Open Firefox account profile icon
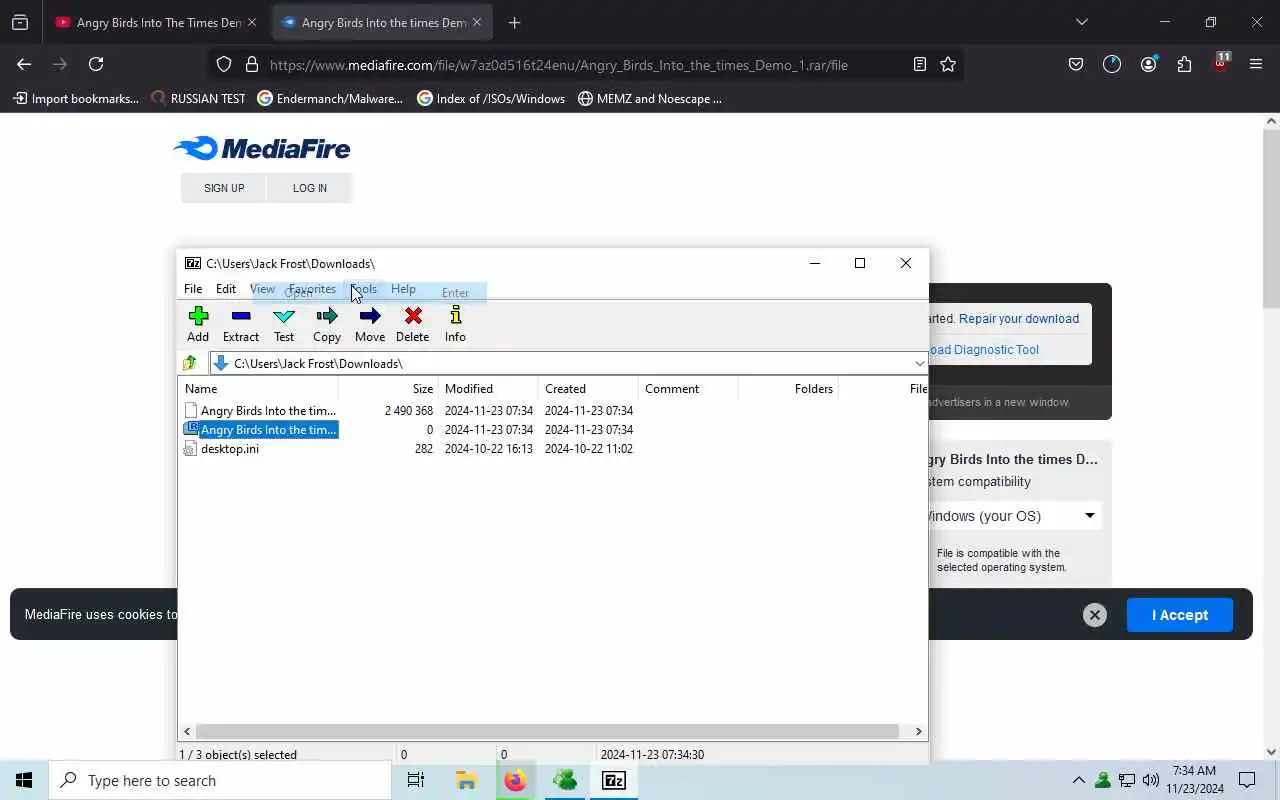Screen dimensions: 1280x800 pos(1148,64)
